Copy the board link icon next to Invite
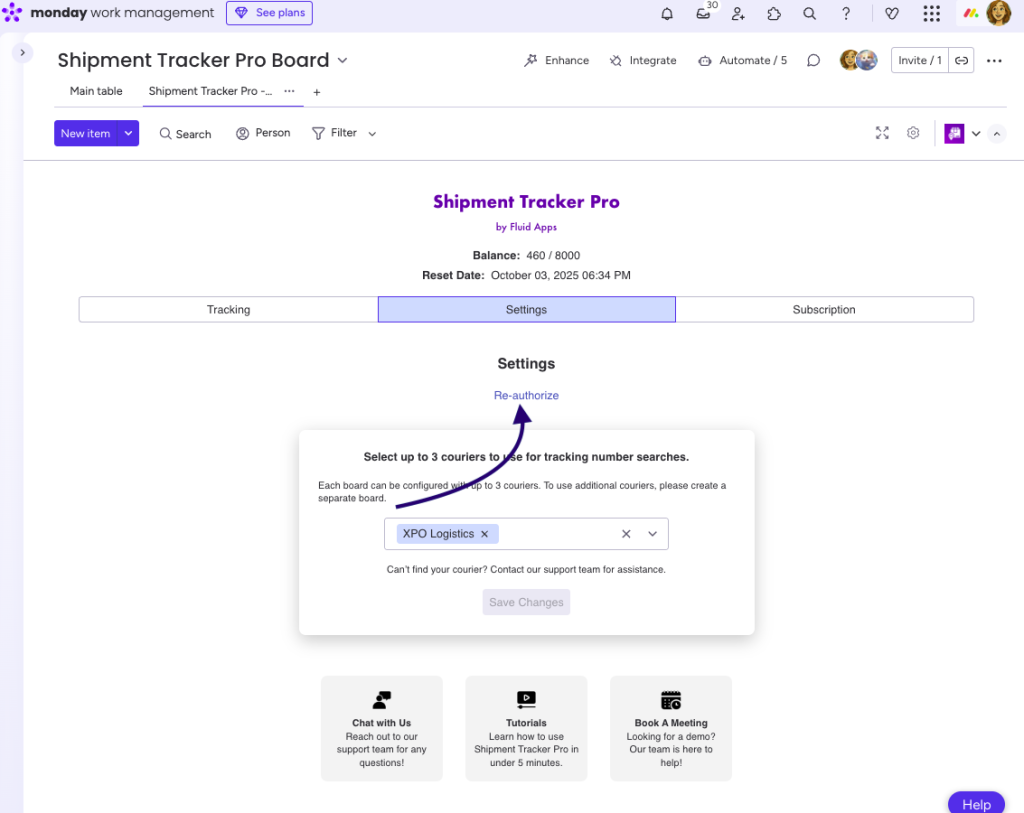The image size is (1024, 813). click(x=961, y=61)
